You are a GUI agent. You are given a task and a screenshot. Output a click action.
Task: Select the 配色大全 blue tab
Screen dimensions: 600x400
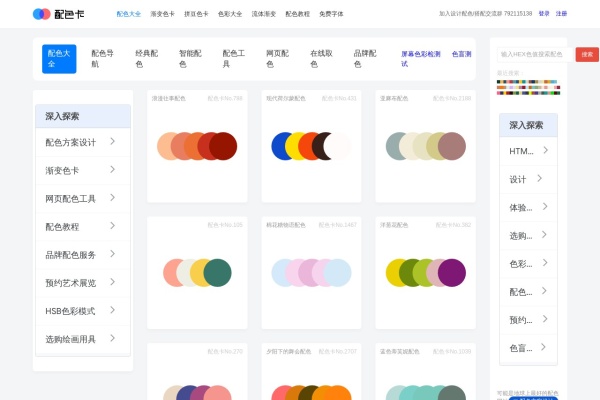59,59
